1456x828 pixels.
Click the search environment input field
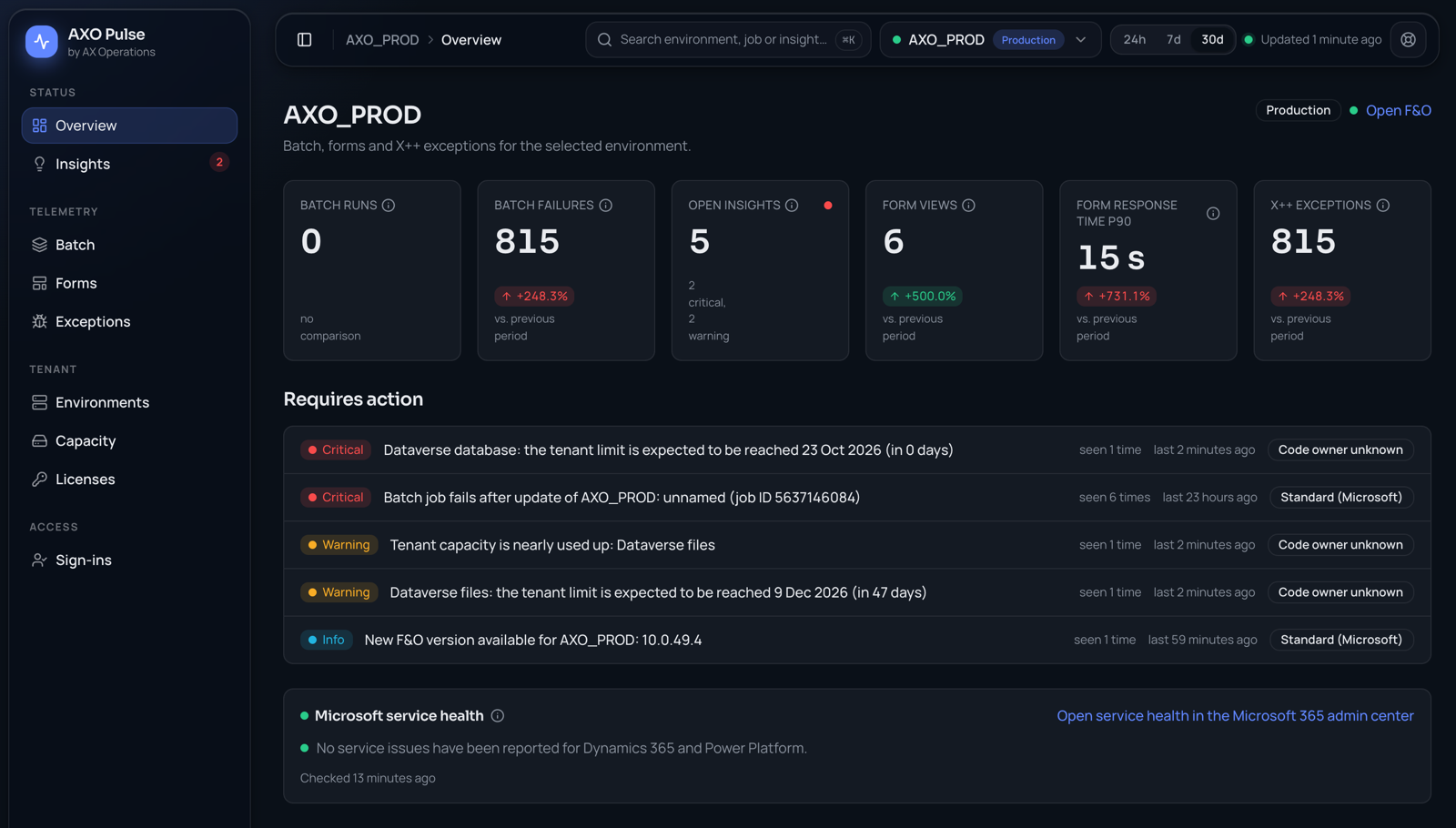pos(728,40)
